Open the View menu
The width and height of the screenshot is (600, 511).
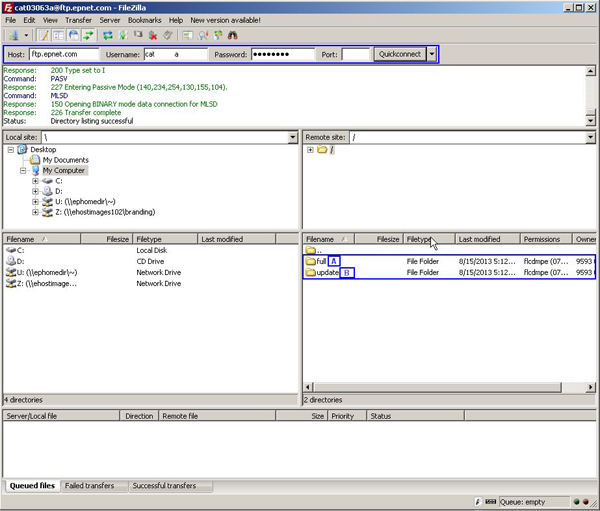tap(50, 20)
